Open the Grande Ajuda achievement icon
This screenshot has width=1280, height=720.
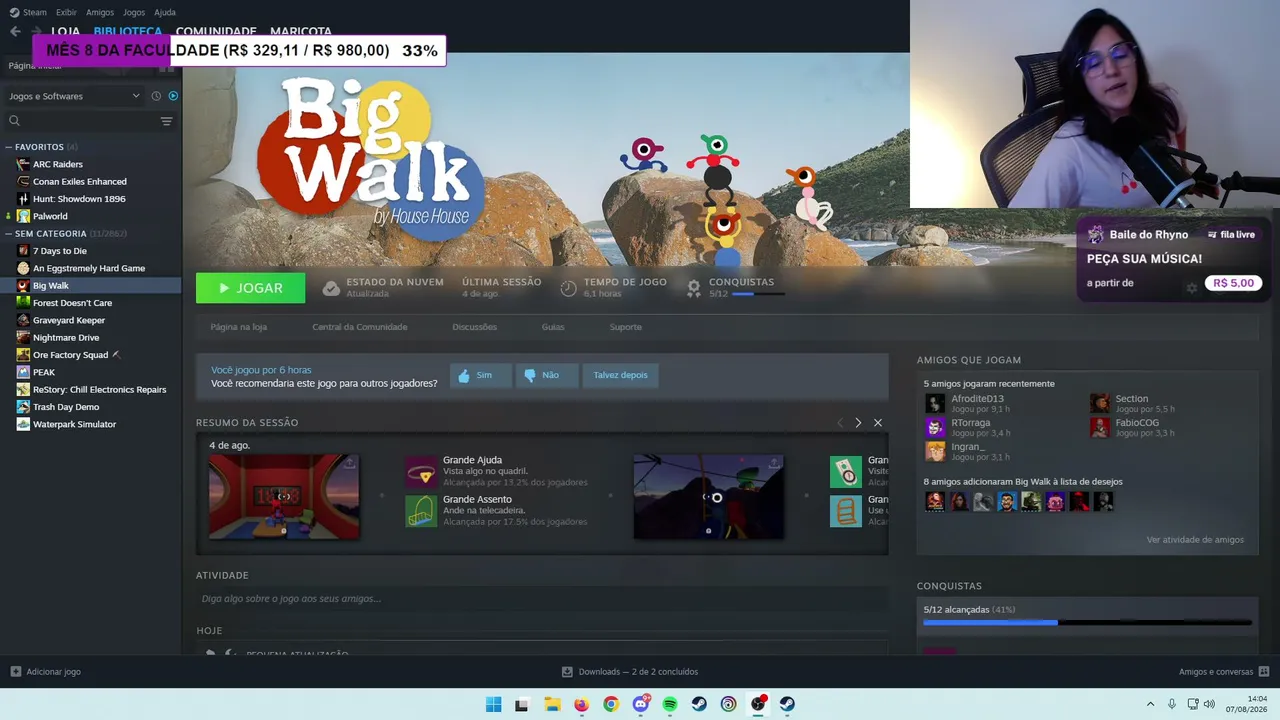[x=421, y=472]
